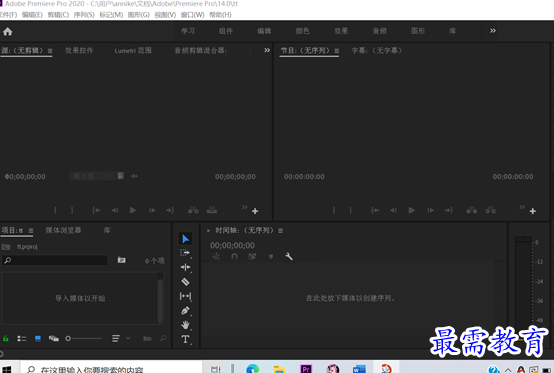
Task: Expand overflow tabs in Source panel
Action: 267,50
